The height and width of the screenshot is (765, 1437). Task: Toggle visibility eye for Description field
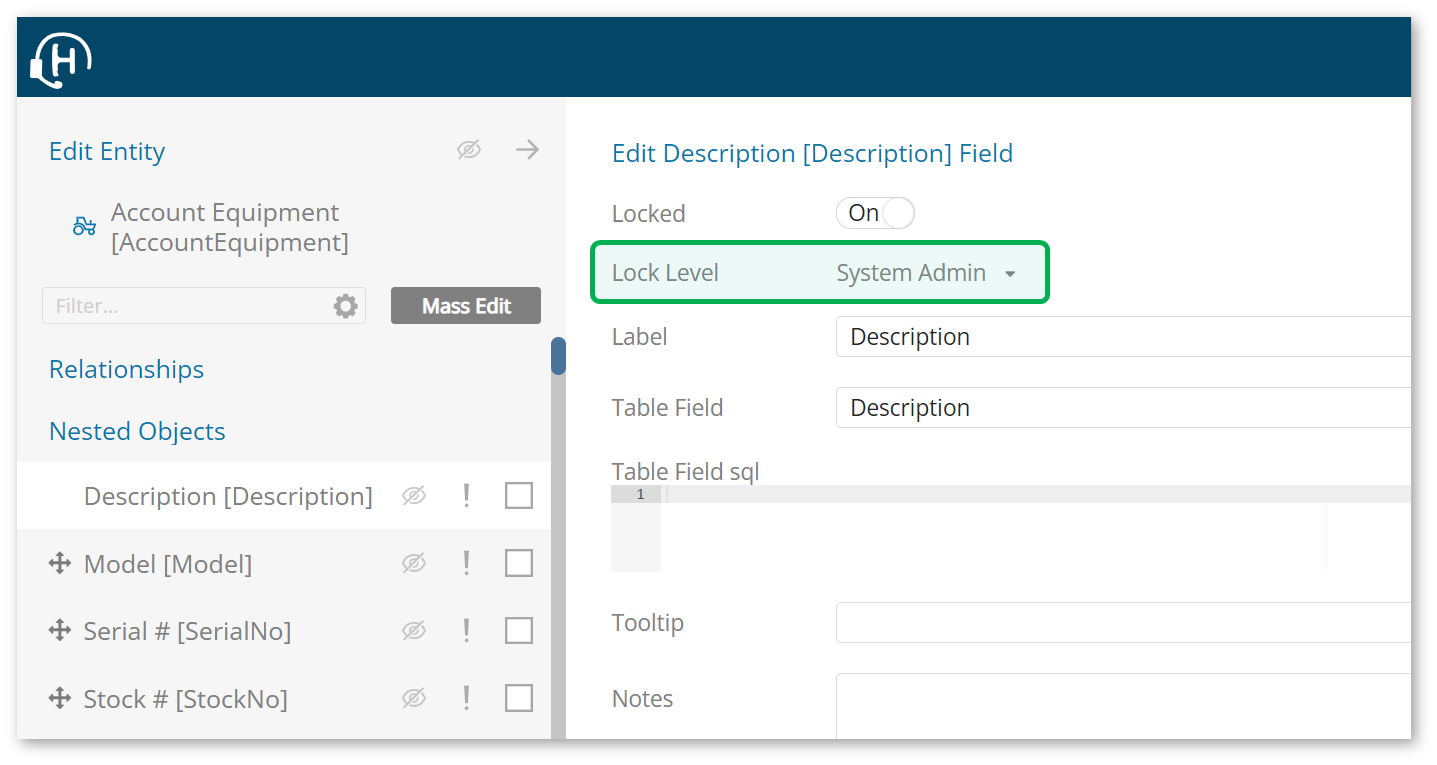coord(414,496)
